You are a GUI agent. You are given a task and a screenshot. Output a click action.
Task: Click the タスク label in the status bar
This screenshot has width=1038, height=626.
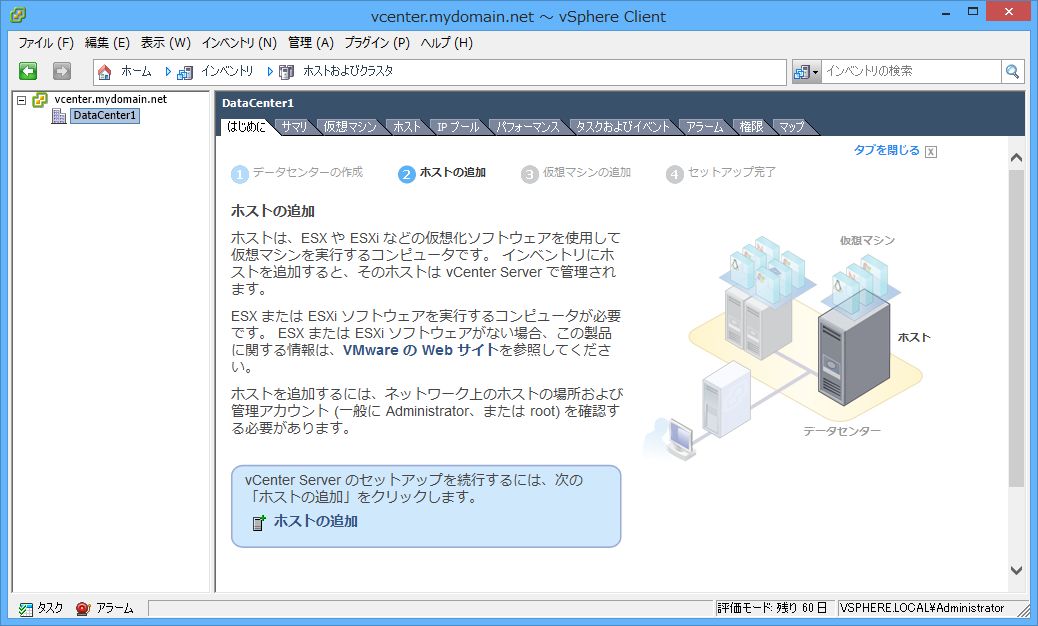(50, 608)
